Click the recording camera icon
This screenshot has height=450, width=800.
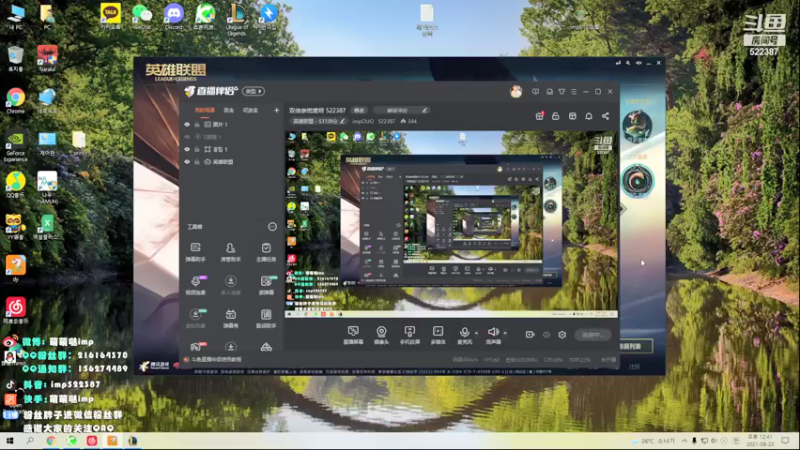coord(530,335)
